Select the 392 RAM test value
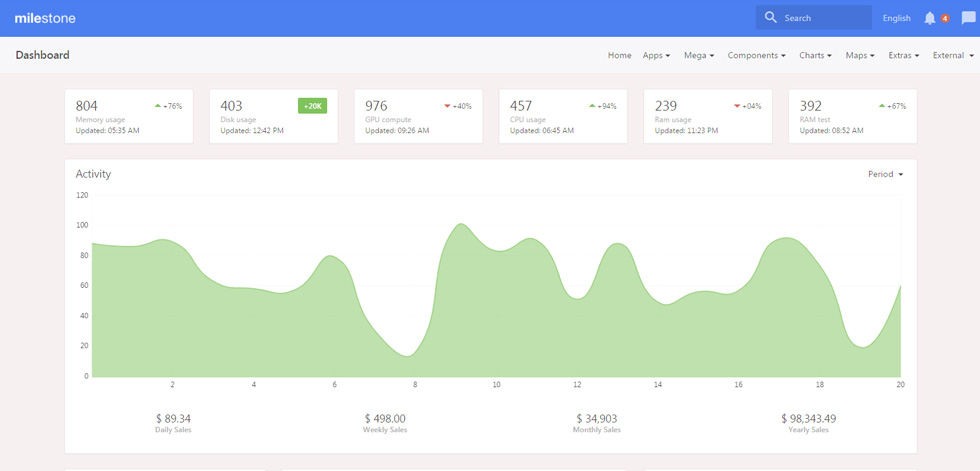 point(811,106)
